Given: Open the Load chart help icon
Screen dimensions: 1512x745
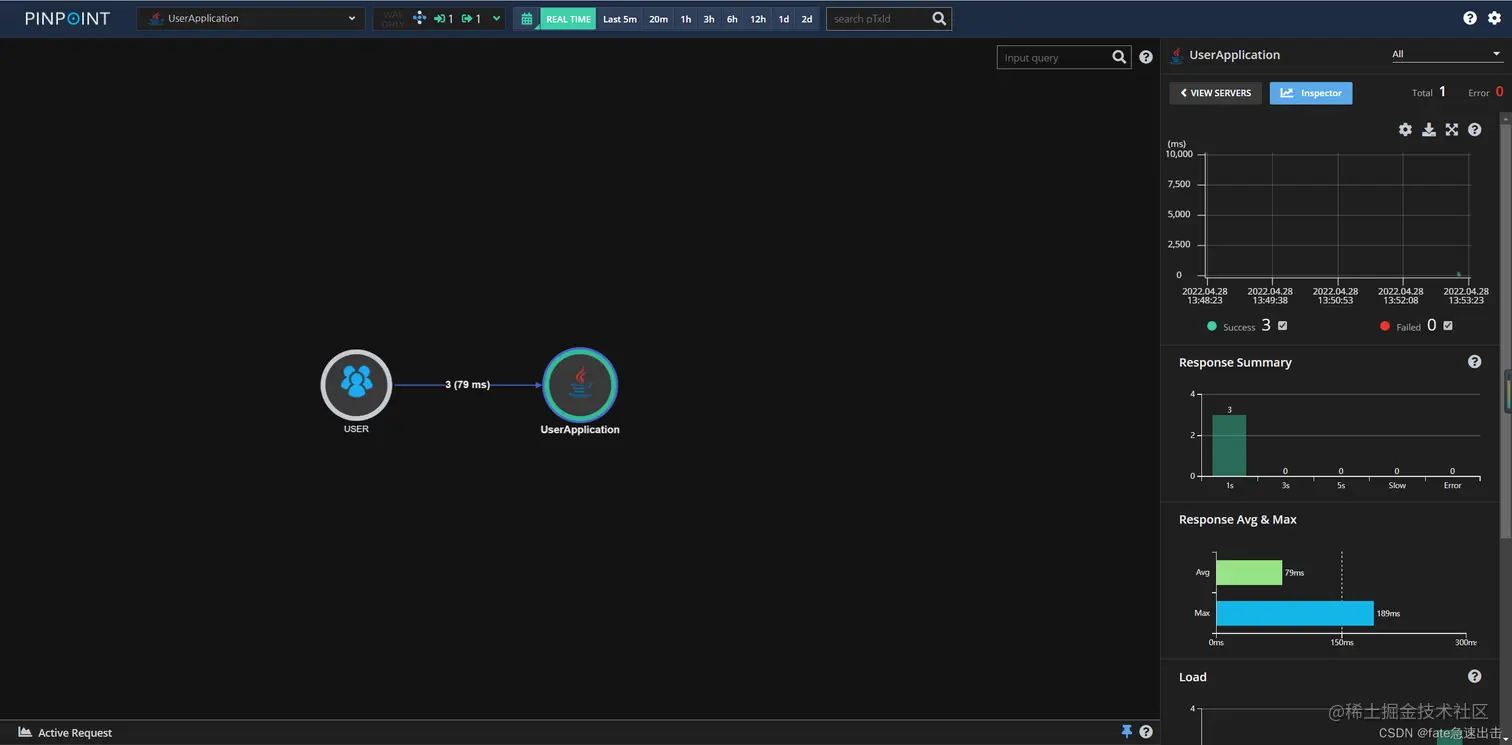Looking at the screenshot, I should pos(1474,677).
